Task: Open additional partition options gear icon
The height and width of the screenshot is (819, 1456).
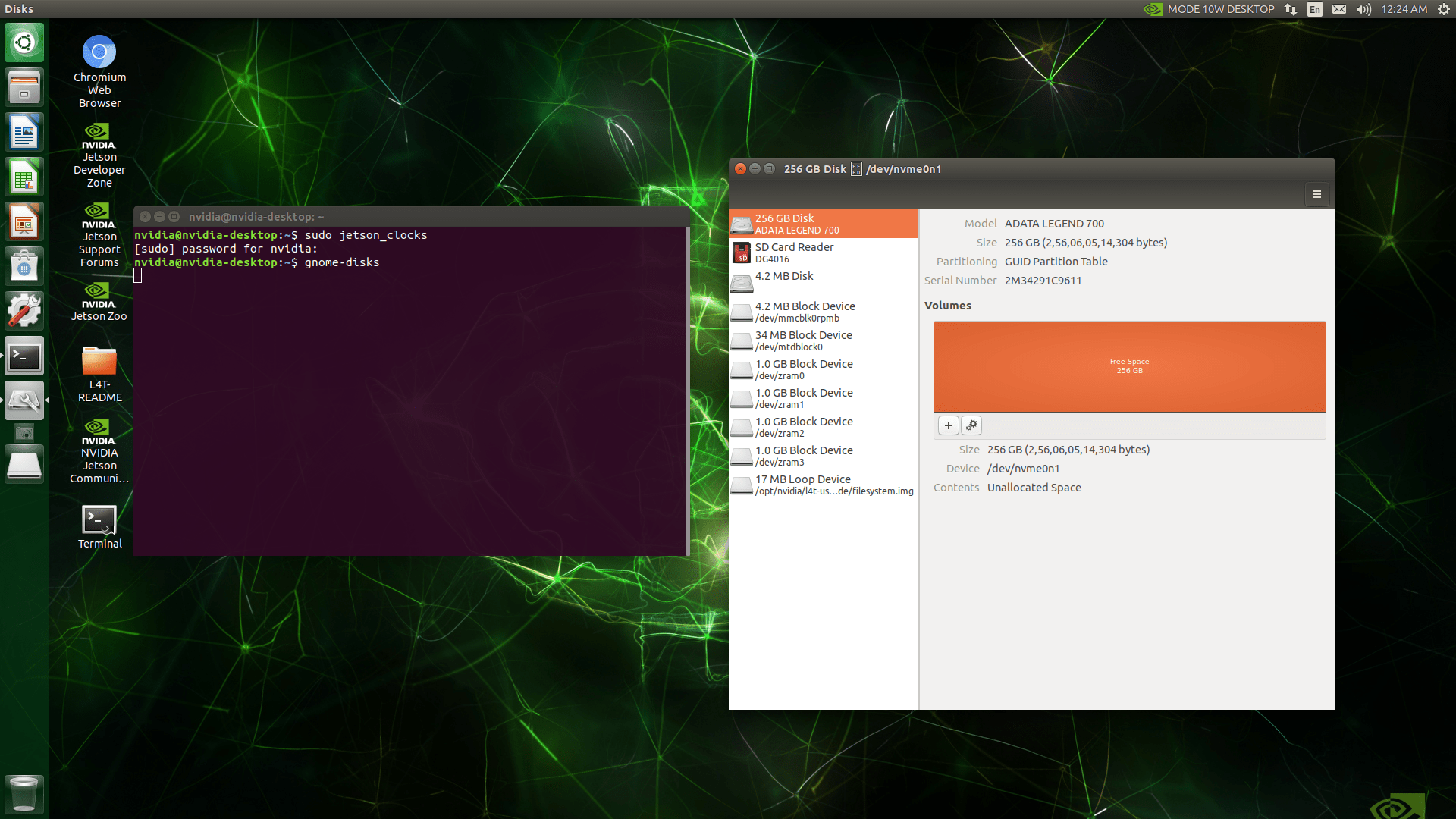Action: point(971,425)
